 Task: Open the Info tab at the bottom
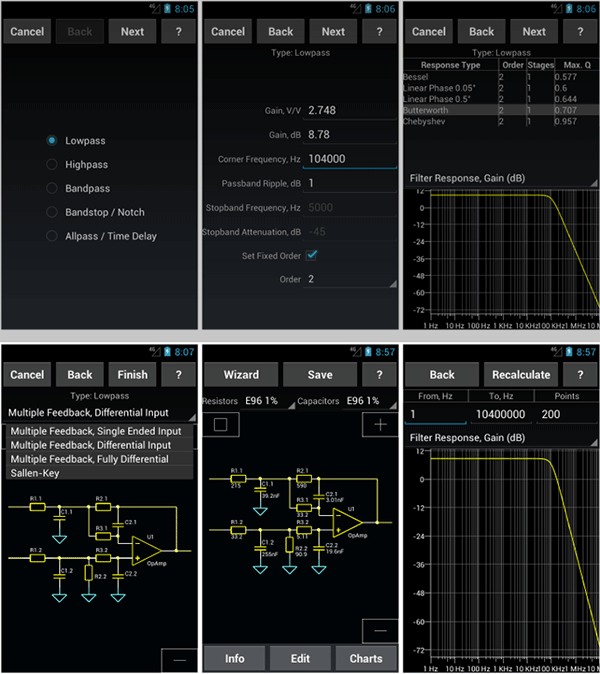point(234,659)
